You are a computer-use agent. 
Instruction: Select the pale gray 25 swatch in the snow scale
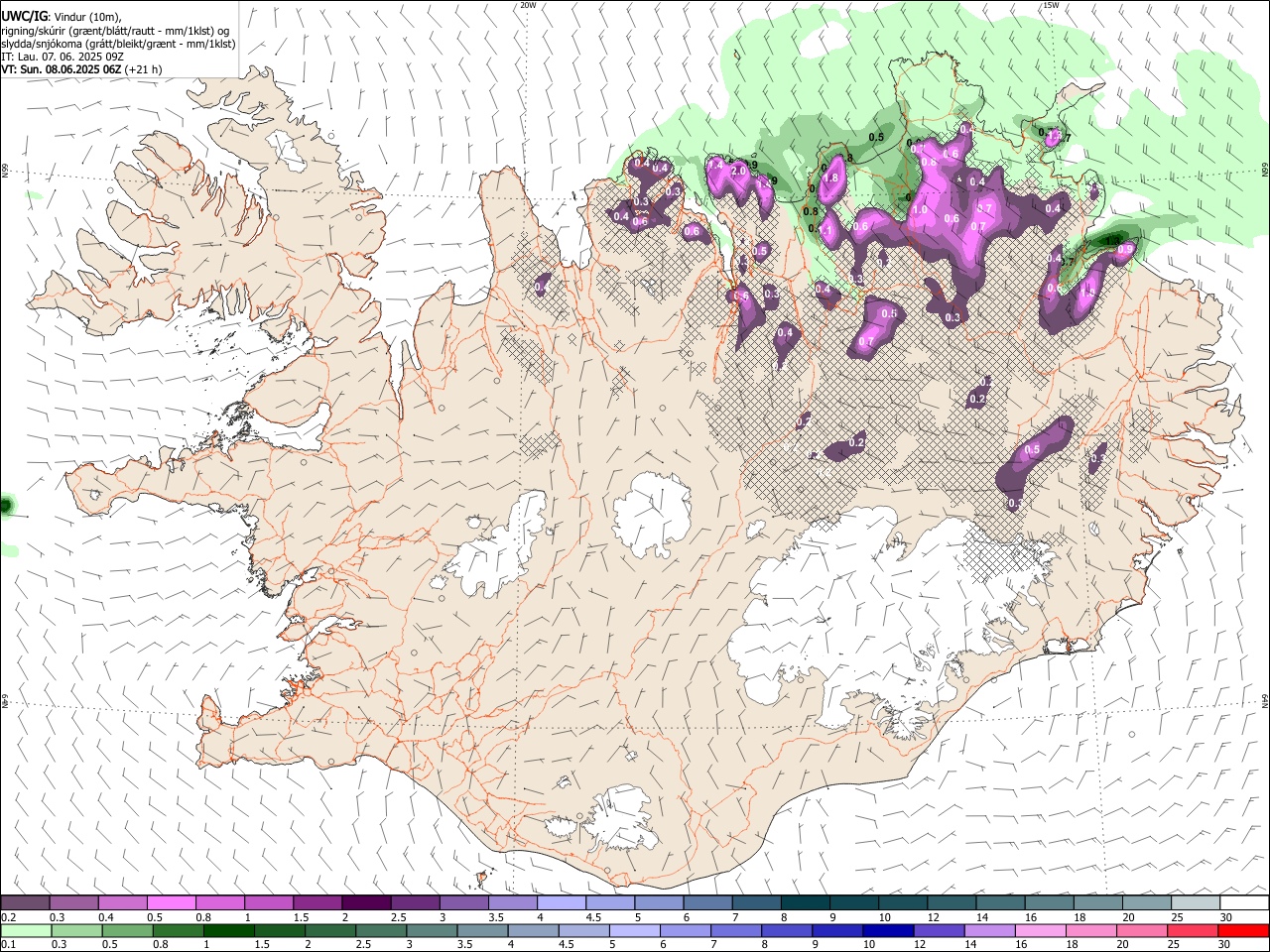(1196, 903)
